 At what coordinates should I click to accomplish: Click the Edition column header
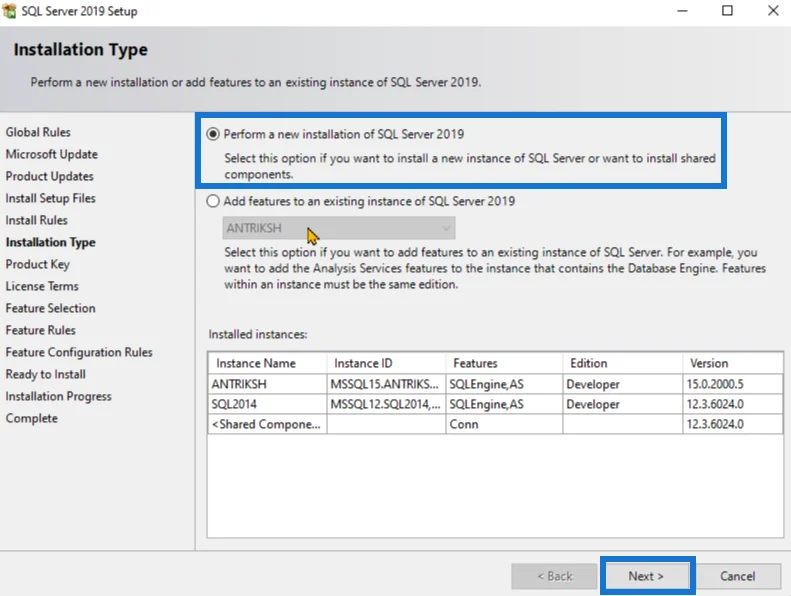point(623,363)
